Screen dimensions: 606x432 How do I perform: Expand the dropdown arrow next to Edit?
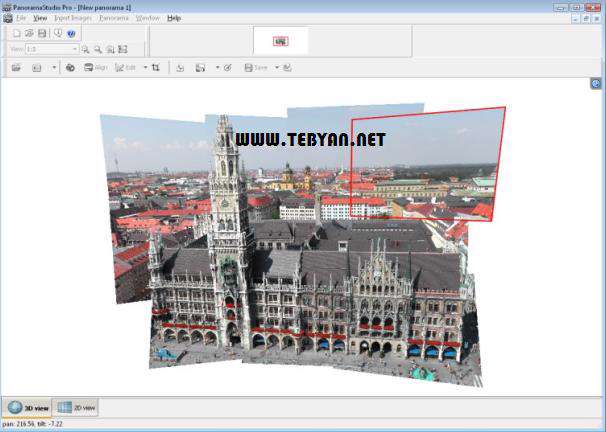(145, 68)
